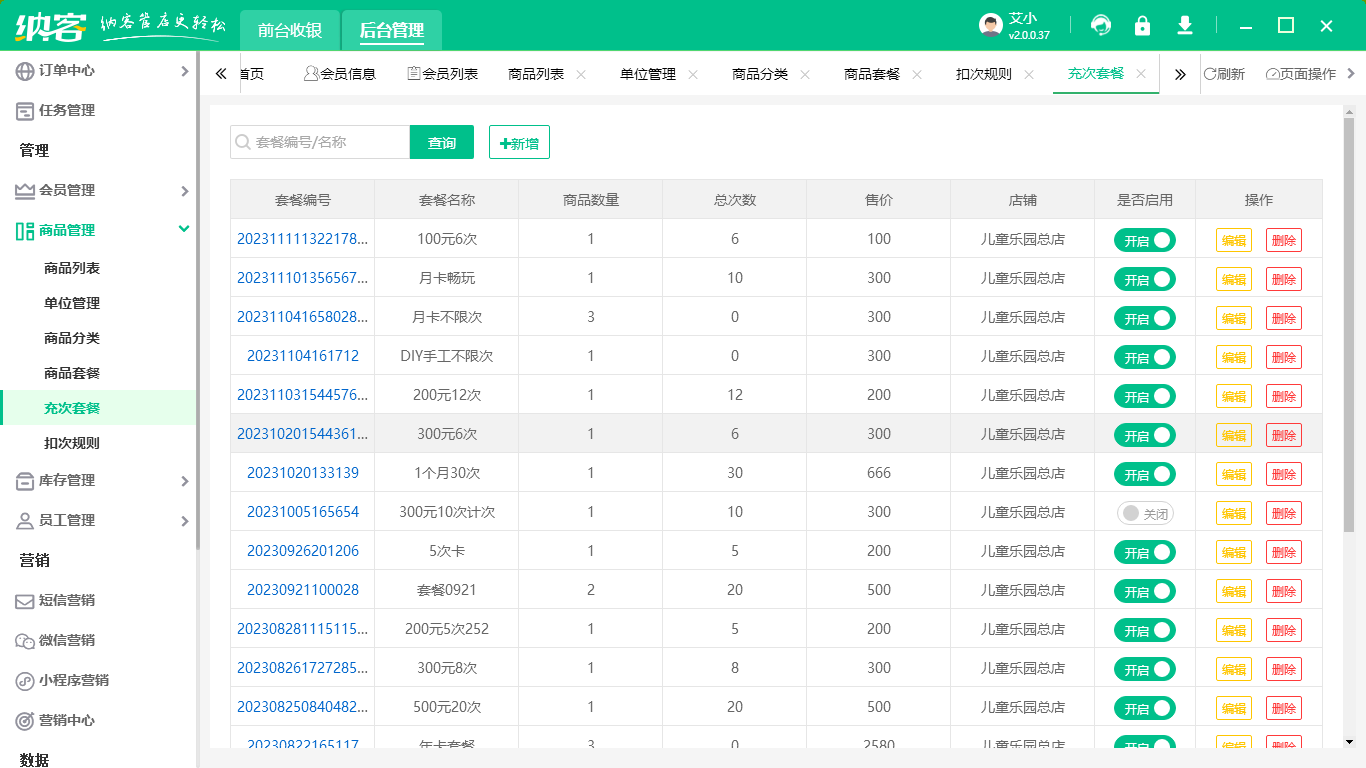Edit the 100元6次 package
The height and width of the screenshot is (768, 1366).
[1234, 240]
